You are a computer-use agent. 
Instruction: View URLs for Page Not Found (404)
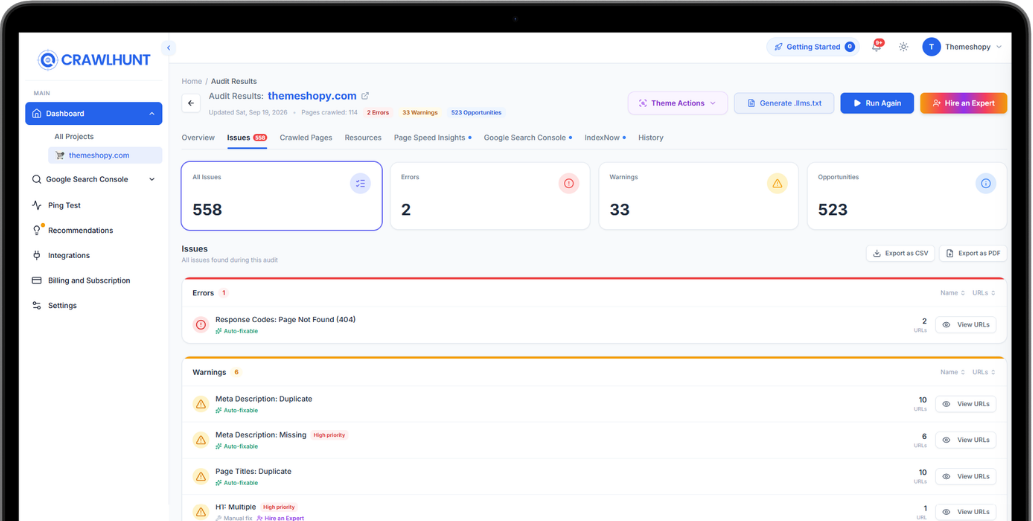click(966, 325)
